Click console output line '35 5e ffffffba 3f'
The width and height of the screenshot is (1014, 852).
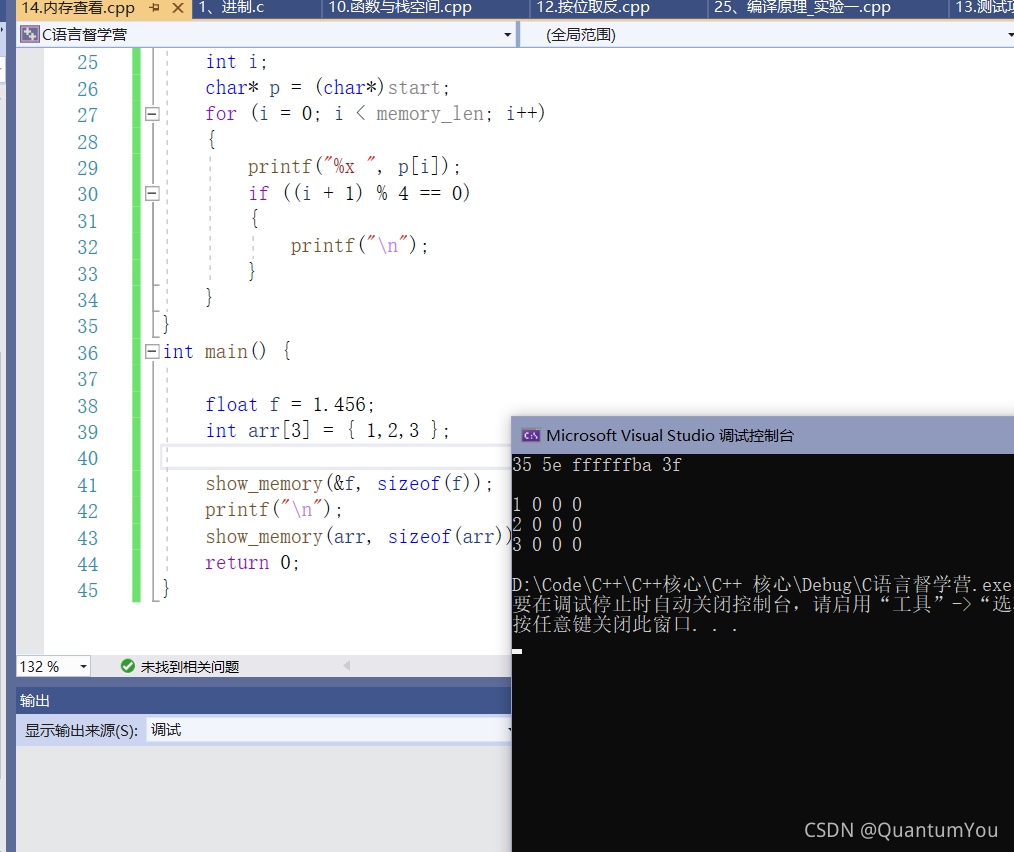596,465
